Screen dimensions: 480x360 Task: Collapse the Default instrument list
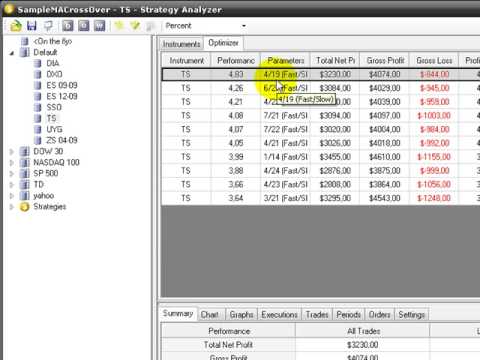point(12,53)
